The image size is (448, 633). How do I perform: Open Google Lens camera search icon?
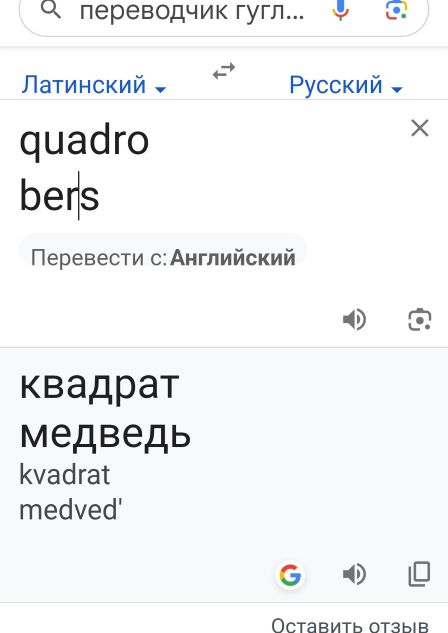point(397,10)
